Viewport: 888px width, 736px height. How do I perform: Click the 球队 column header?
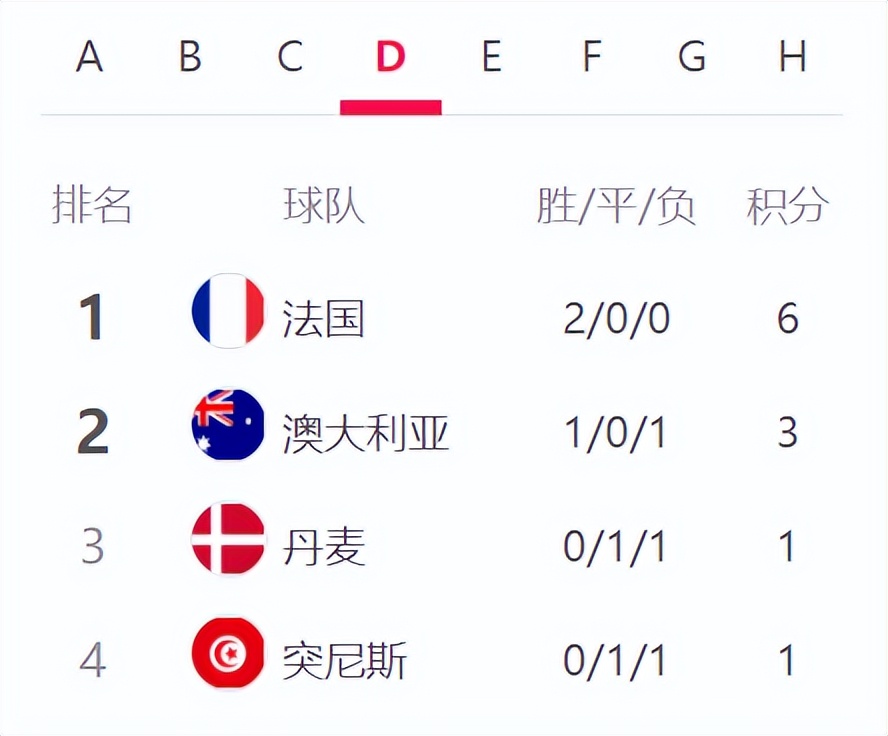[x=324, y=206]
